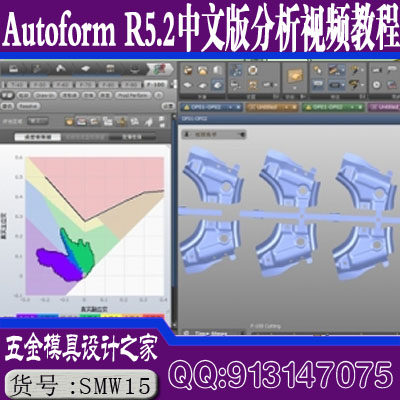This screenshot has width=400, height=400.
Task: Close the green OP01-OP02 view tab
Action: [360, 107]
